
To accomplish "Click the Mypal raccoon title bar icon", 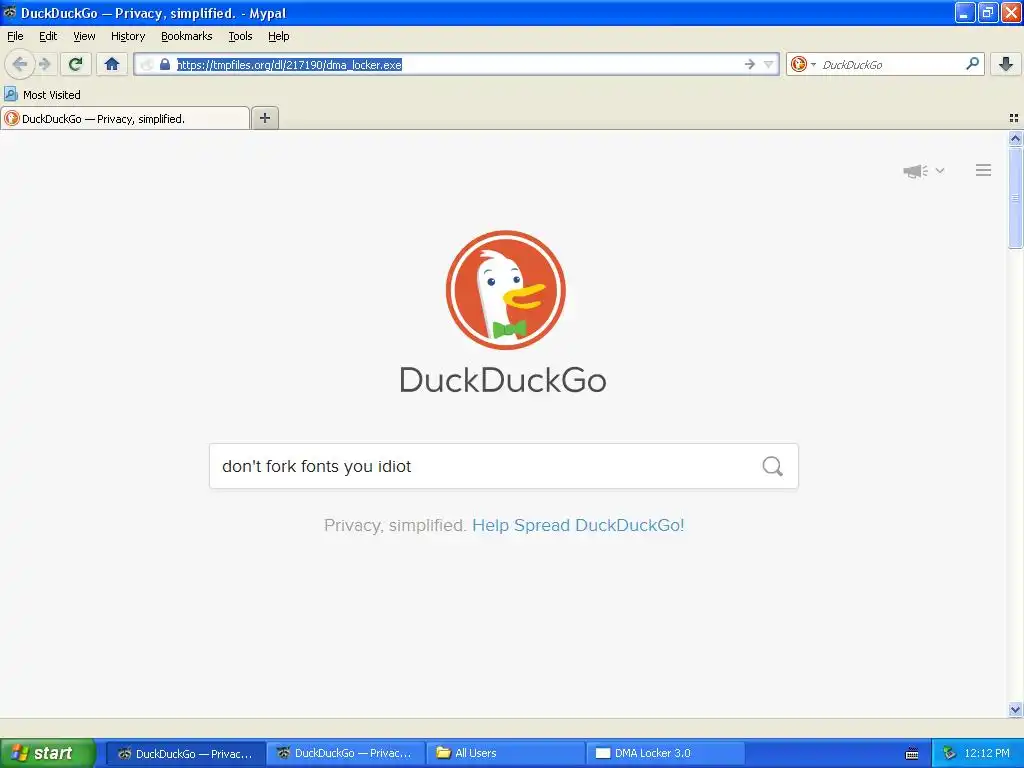I will point(10,12).
